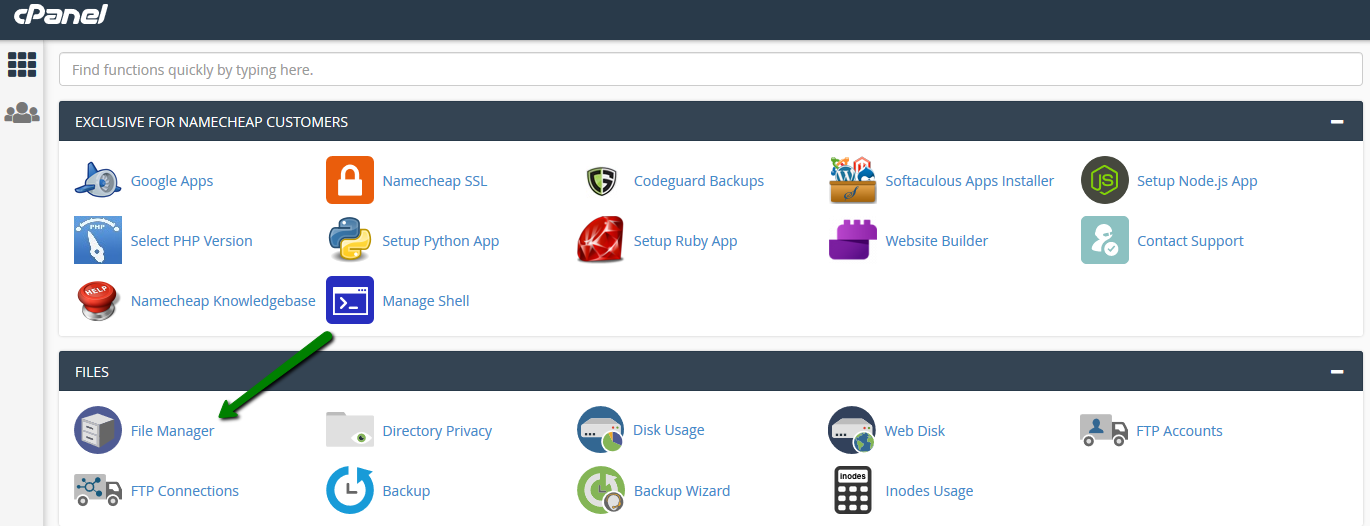
Task: Click the Backup clock icon
Action: [x=350, y=491]
